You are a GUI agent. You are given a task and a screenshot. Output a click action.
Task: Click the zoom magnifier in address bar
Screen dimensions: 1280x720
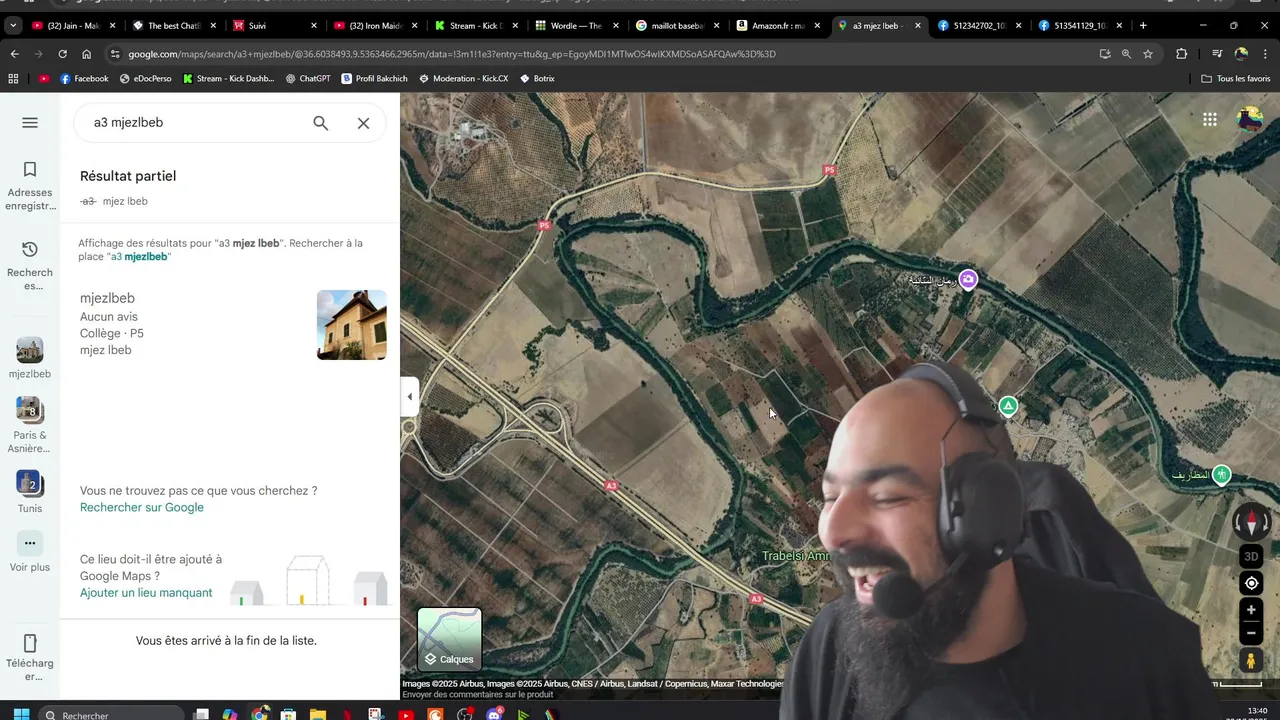[1126, 54]
